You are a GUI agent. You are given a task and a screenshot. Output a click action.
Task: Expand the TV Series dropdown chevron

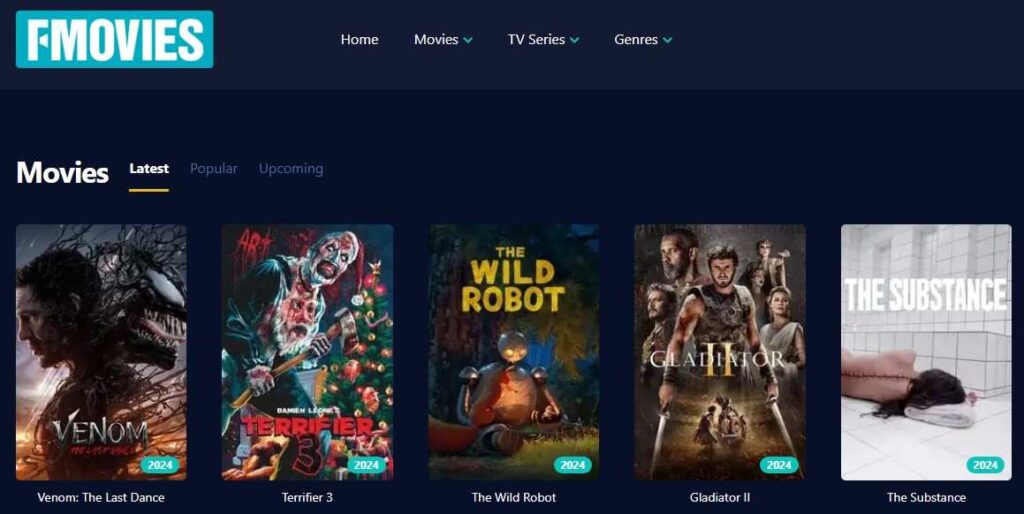574,40
